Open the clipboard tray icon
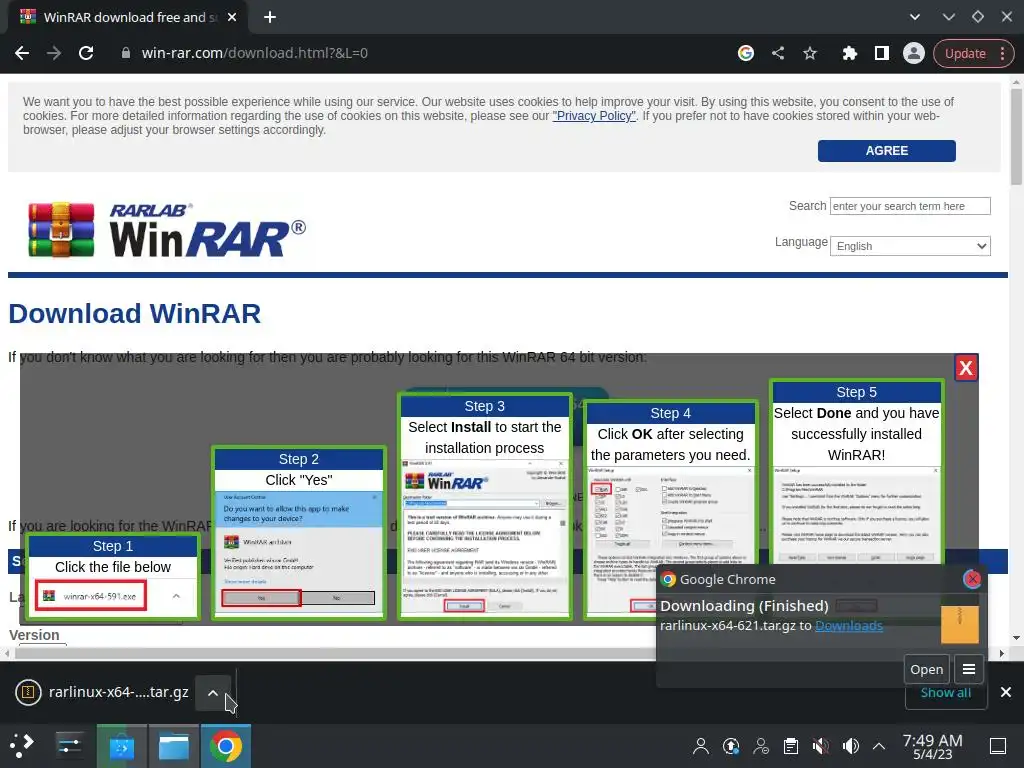The height and width of the screenshot is (768, 1024). [790, 746]
